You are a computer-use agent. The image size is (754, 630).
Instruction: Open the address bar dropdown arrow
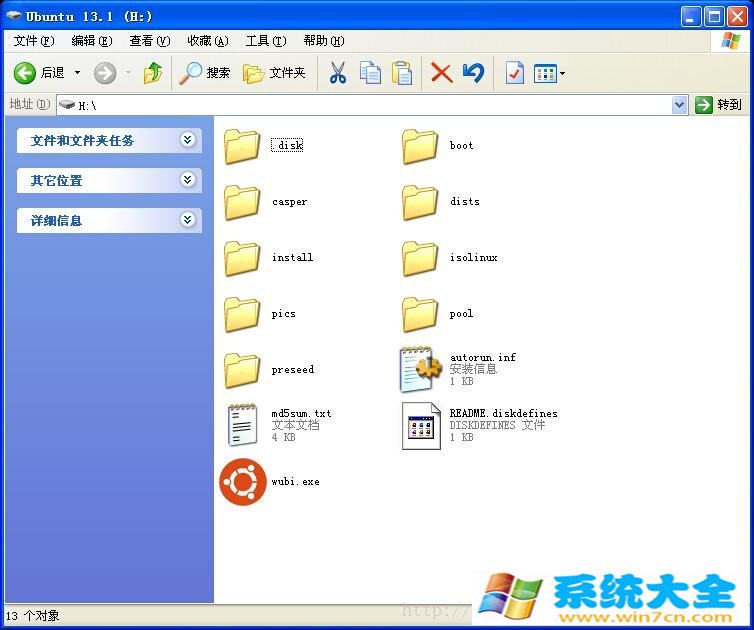pos(680,105)
